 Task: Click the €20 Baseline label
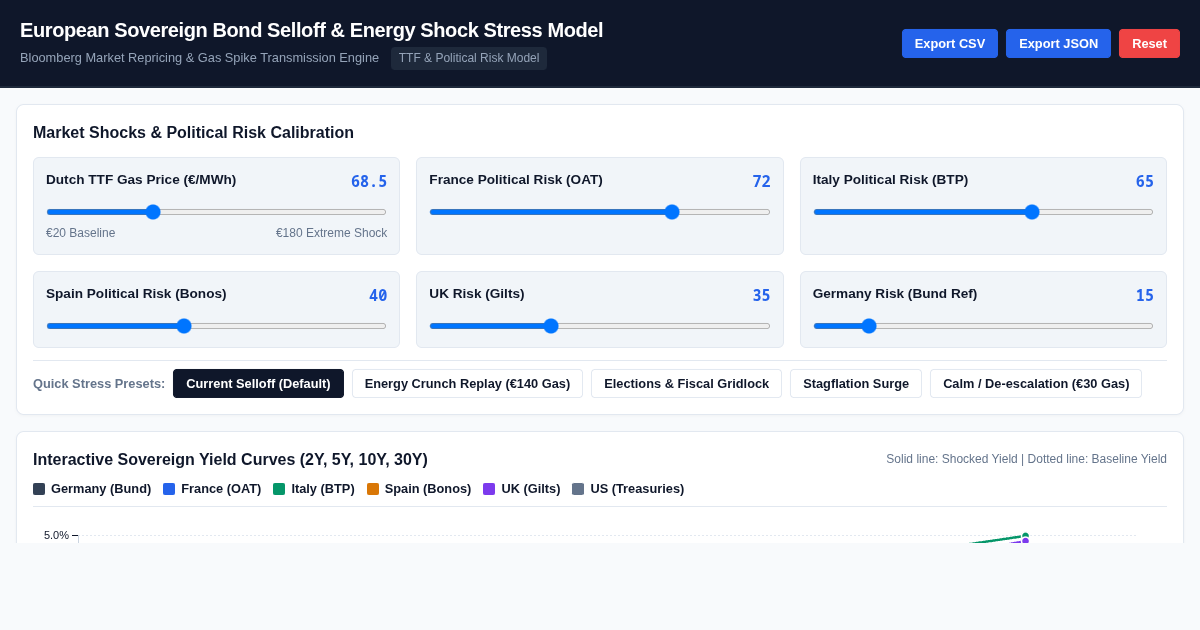(x=81, y=233)
